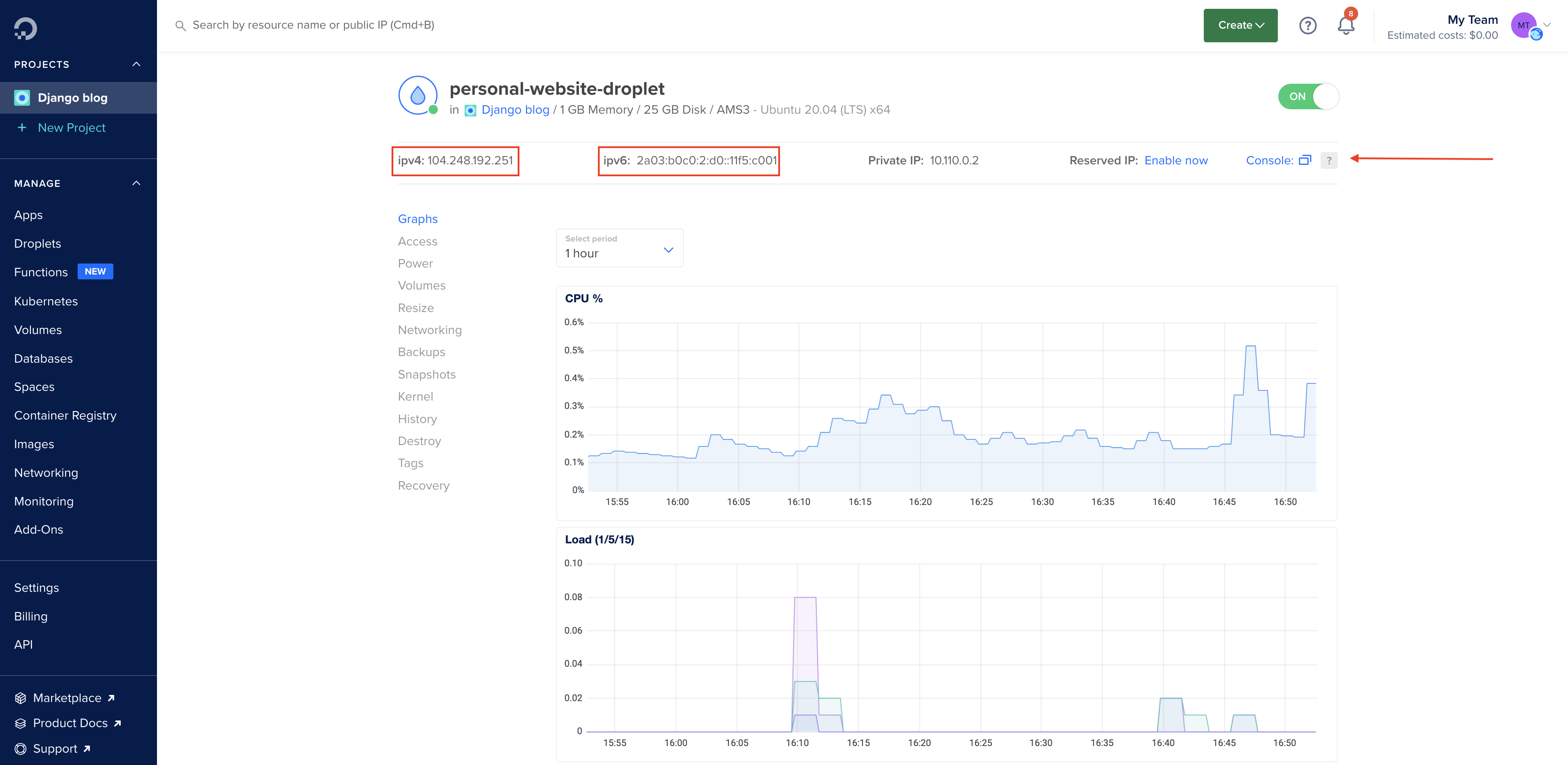
Task: Click the Marketplace icon in sidebar
Action: (21, 698)
